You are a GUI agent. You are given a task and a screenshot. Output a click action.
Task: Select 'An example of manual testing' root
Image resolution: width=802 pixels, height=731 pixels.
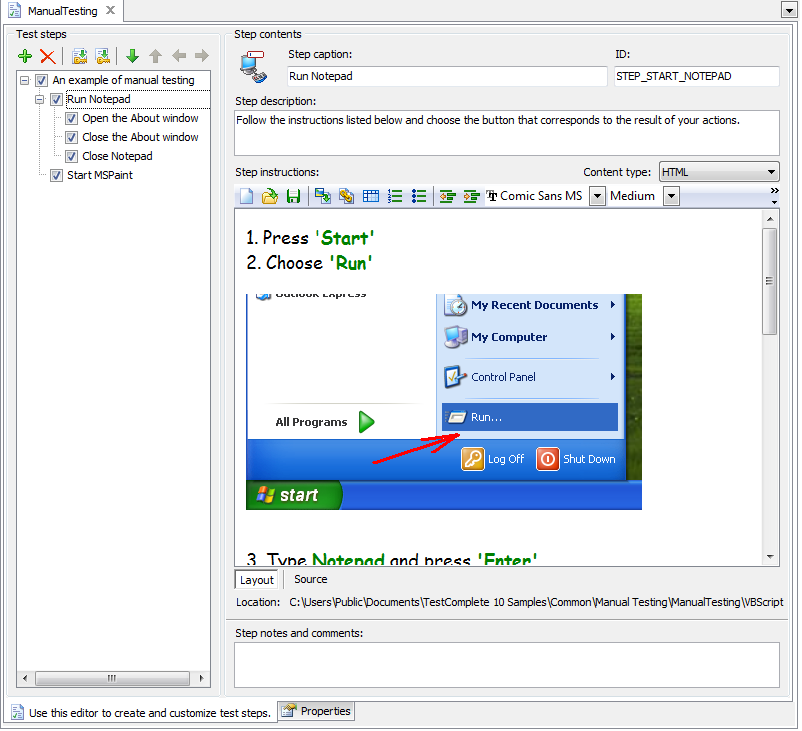coord(123,80)
